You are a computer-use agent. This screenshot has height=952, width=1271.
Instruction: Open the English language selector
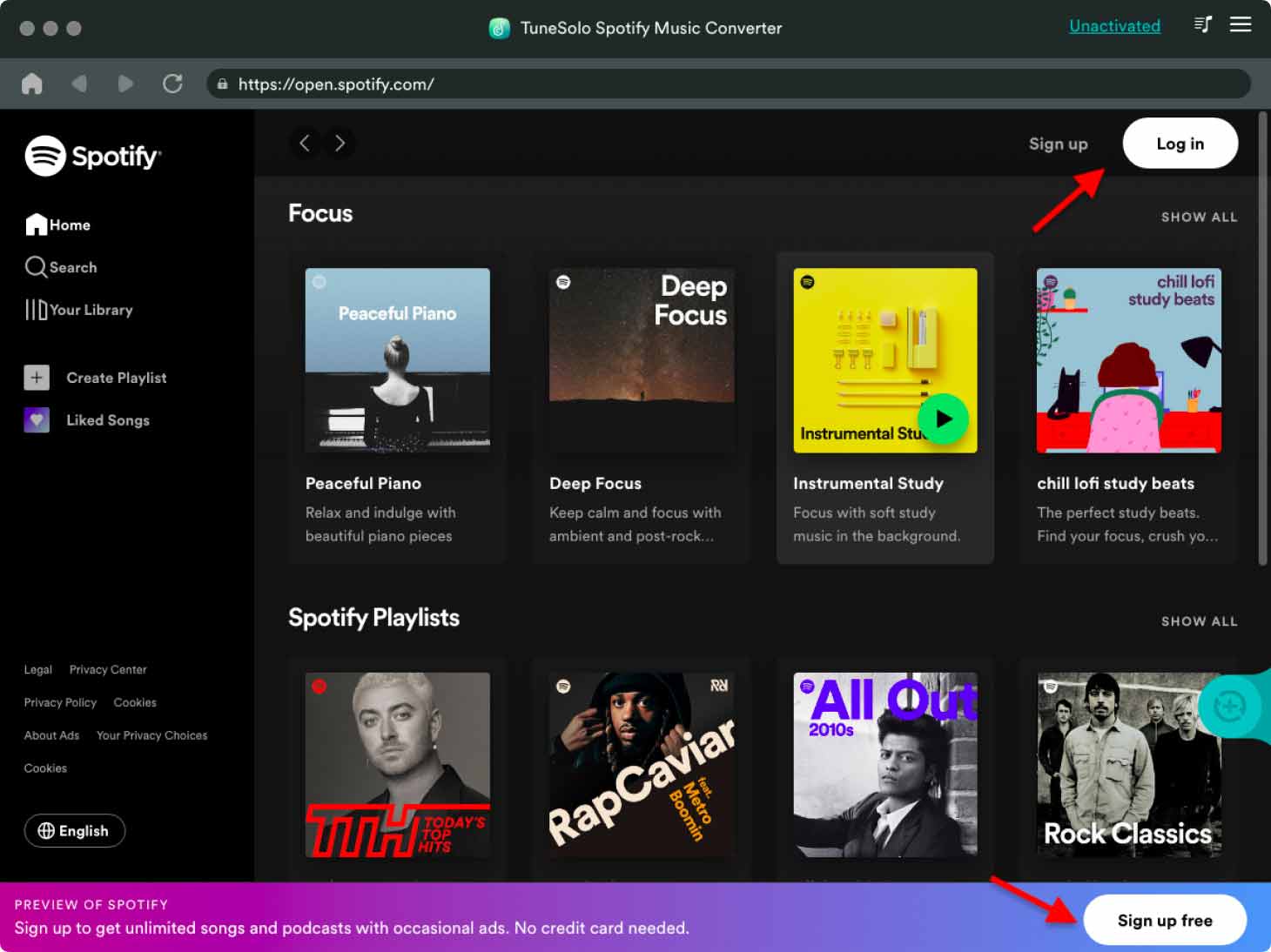75,831
